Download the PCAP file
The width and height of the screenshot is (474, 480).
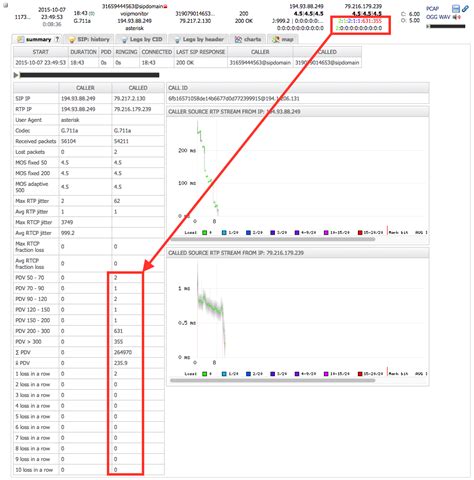(x=433, y=9)
